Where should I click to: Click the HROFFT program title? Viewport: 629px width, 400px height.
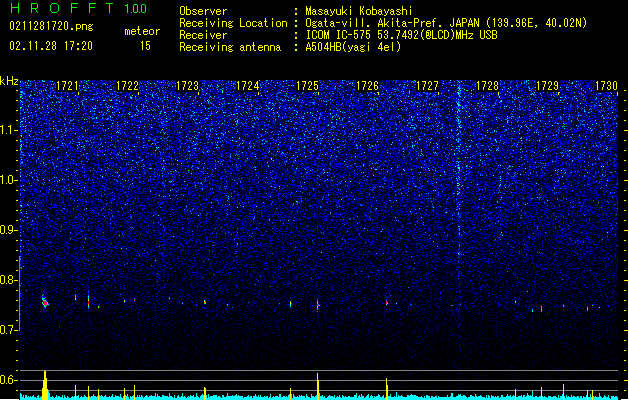[62, 8]
